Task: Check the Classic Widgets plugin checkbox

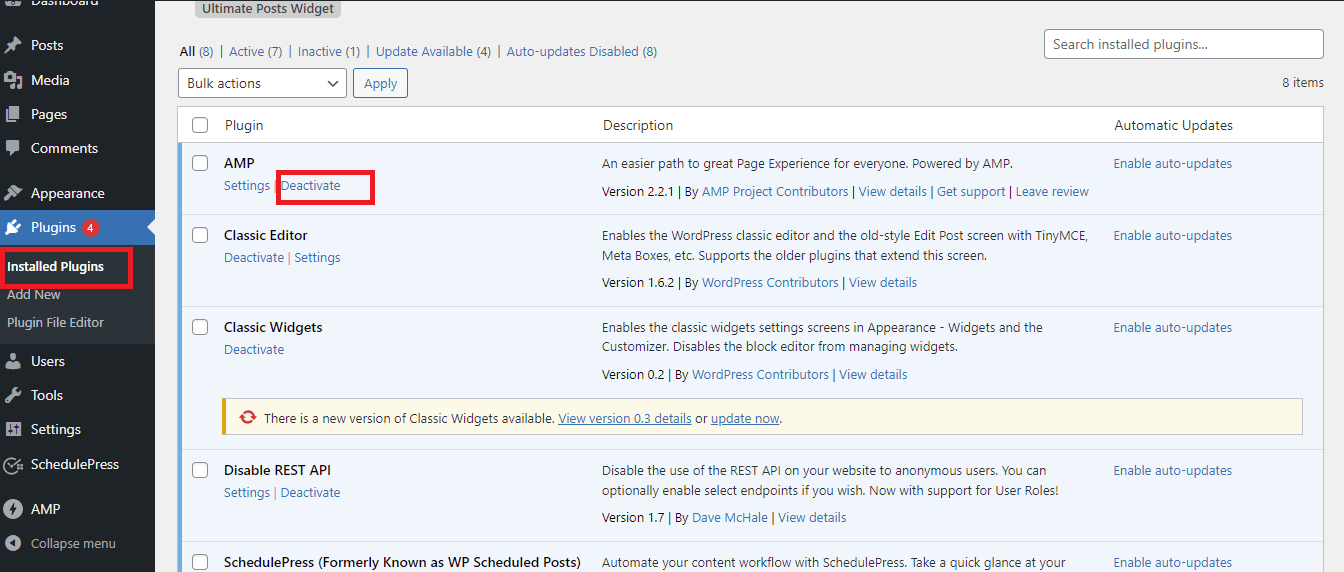Action: tap(200, 327)
